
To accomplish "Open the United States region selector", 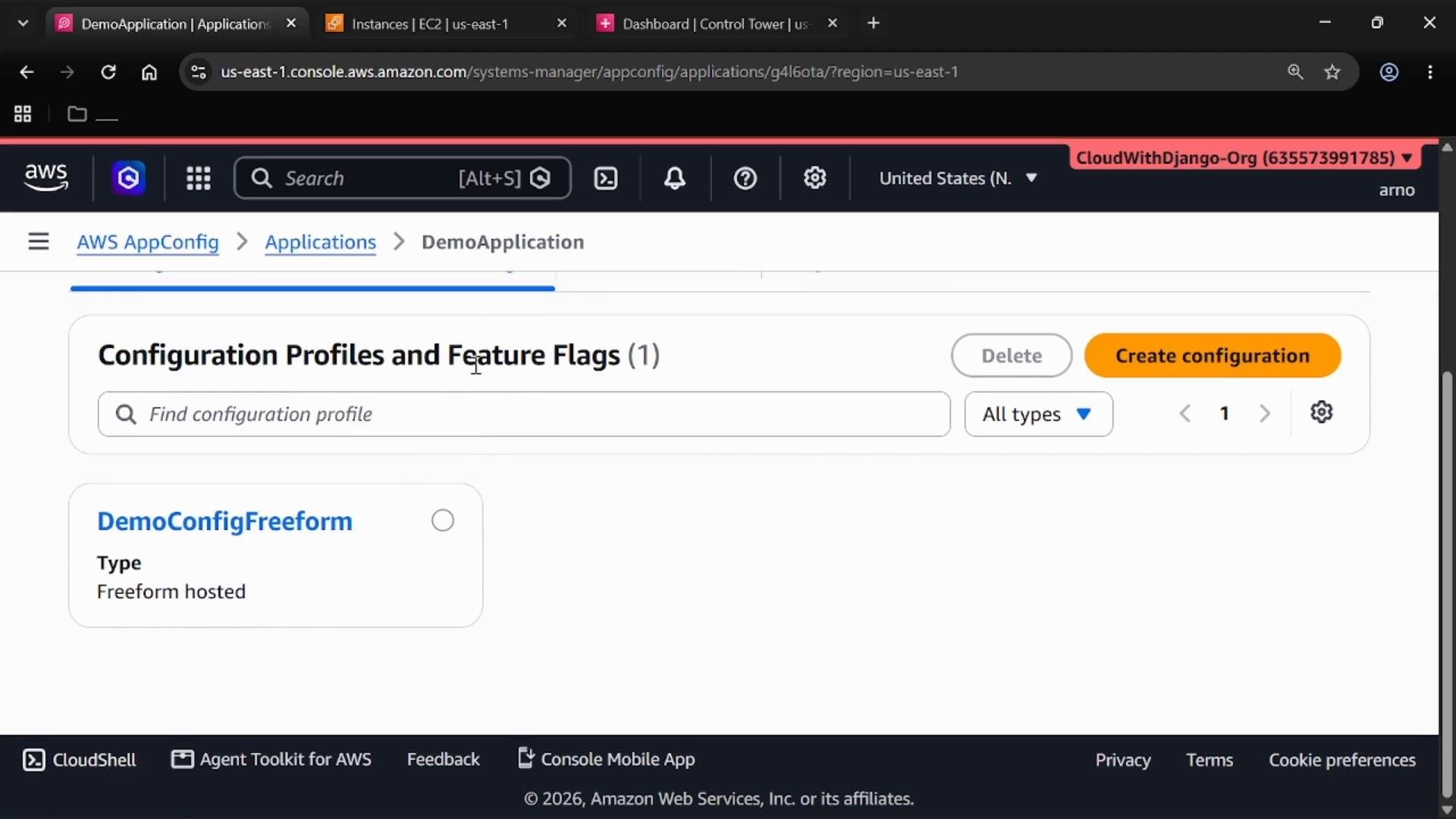I will pyautogui.click(x=958, y=178).
